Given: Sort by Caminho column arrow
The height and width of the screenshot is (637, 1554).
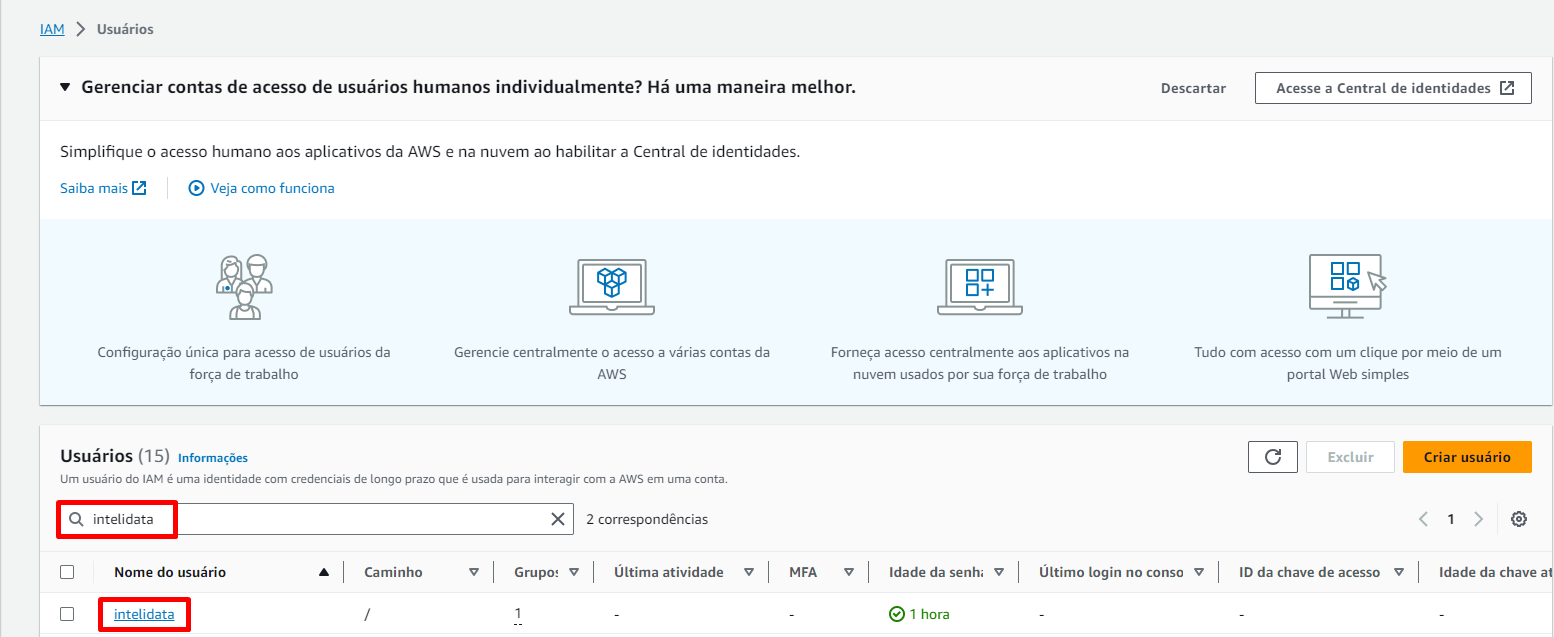Looking at the screenshot, I should (473, 572).
